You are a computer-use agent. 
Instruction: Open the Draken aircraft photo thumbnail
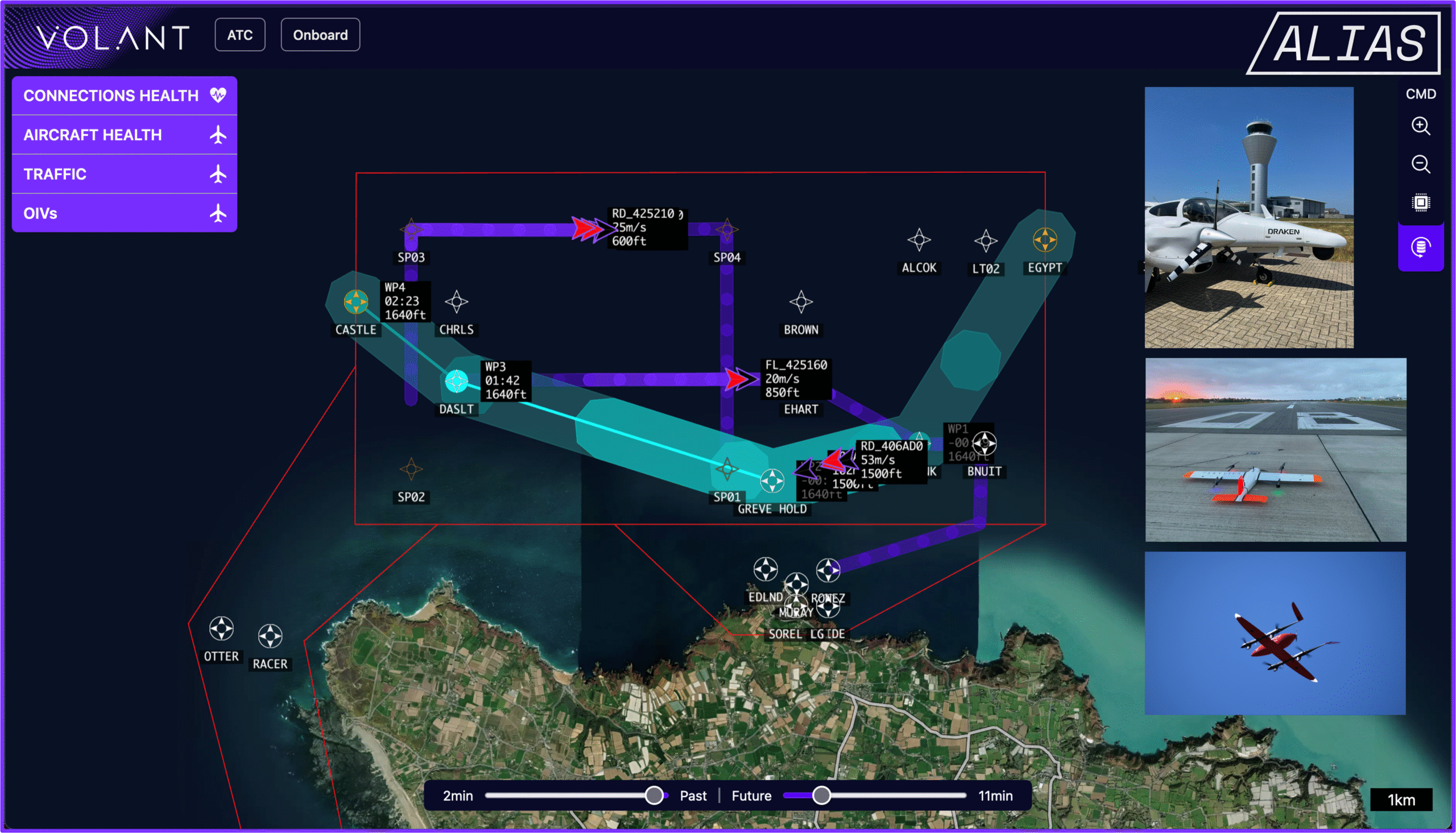(1249, 217)
